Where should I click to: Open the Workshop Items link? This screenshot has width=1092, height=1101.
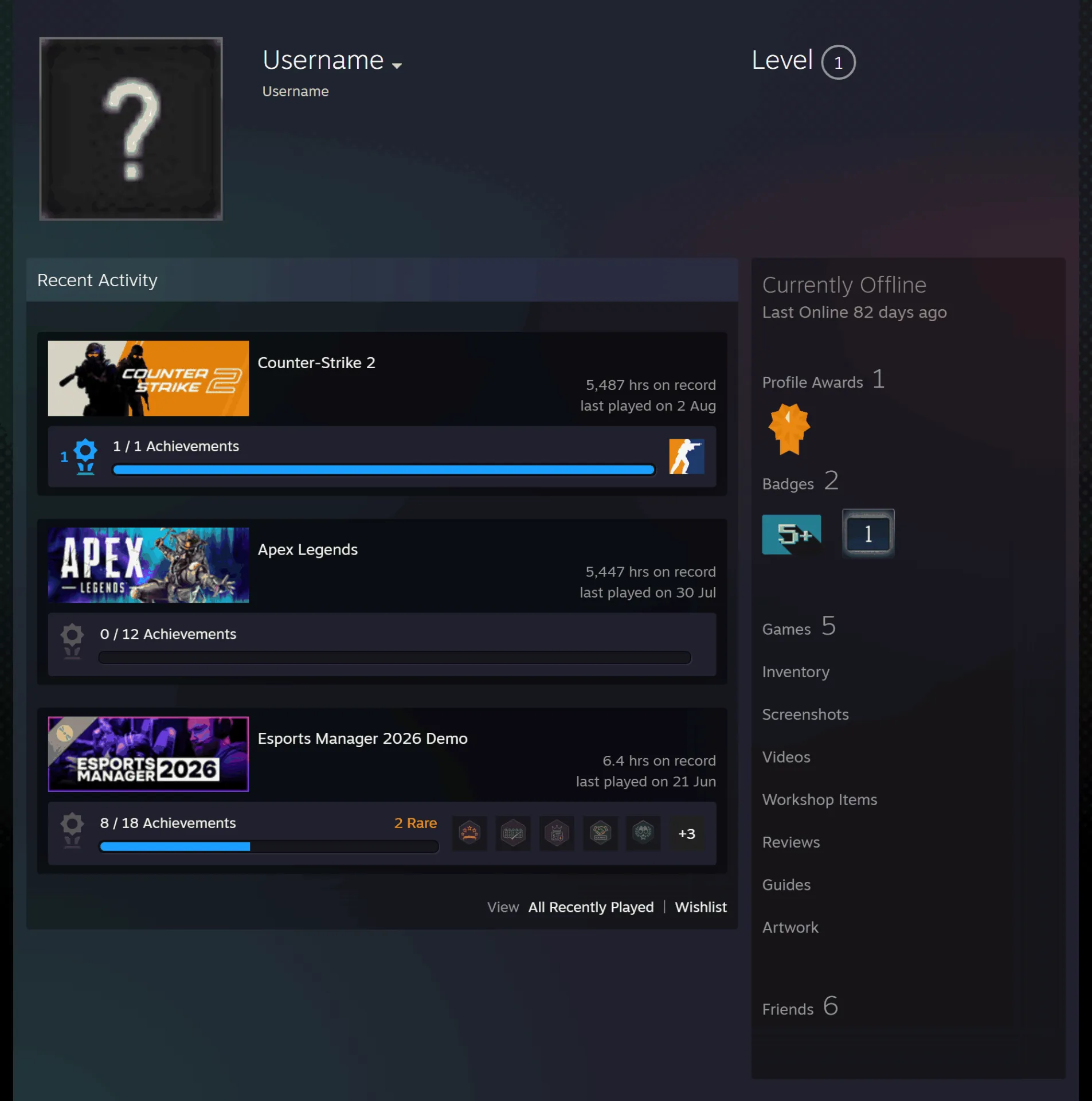tap(820, 800)
